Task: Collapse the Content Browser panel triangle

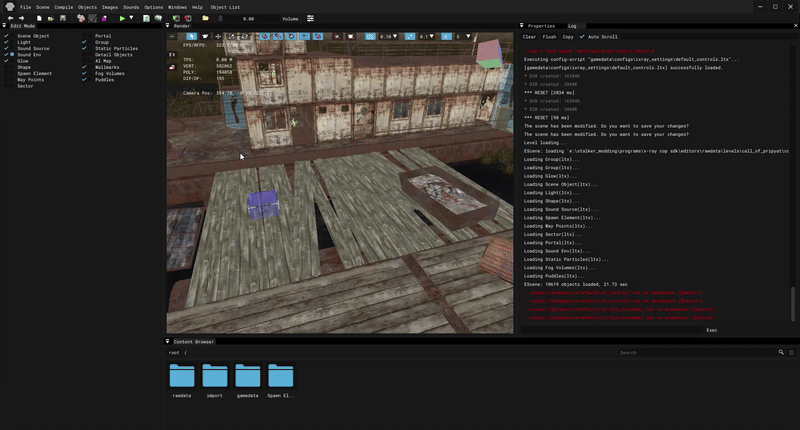Action: [x=168, y=341]
